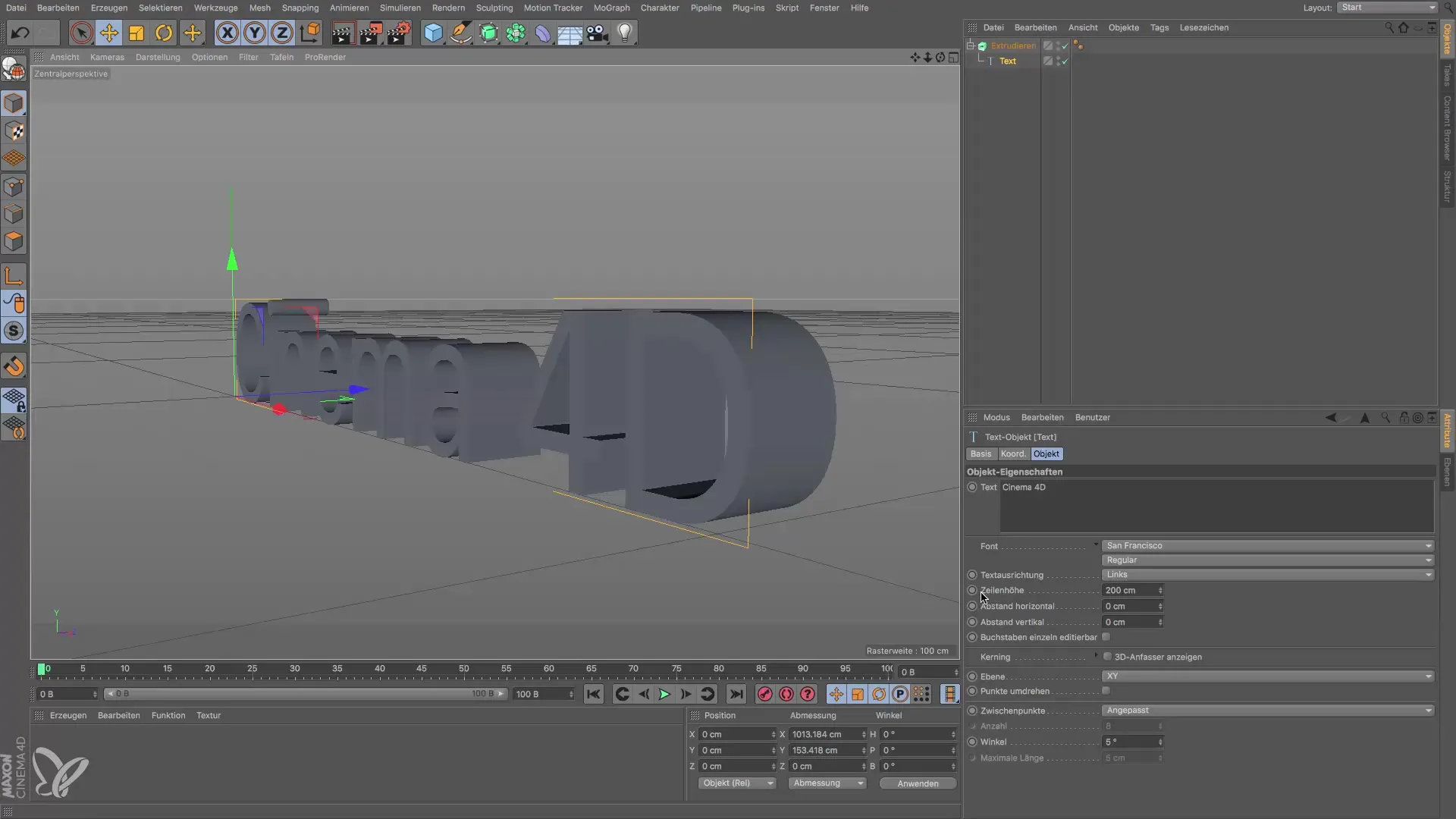Click the autokeying button

pos(786,694)
